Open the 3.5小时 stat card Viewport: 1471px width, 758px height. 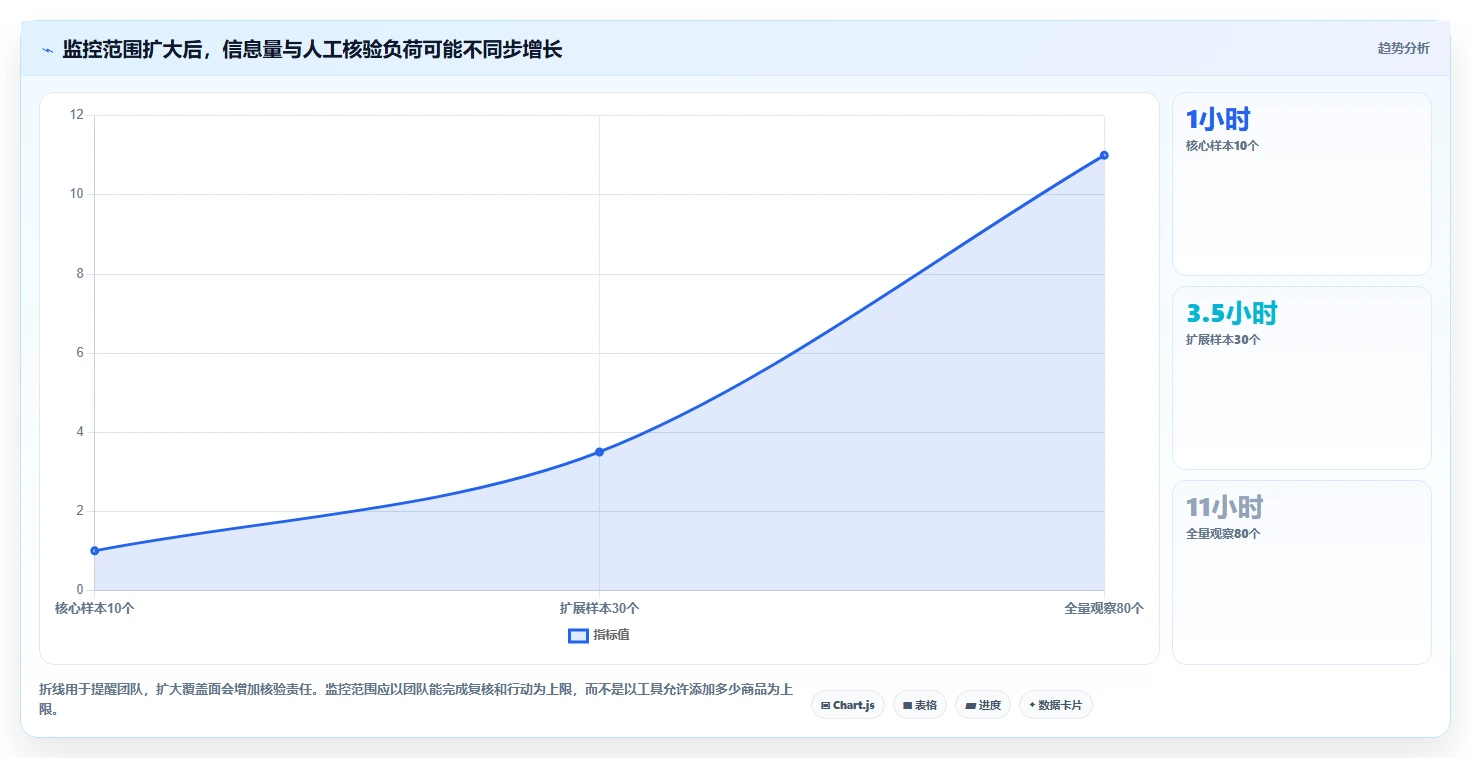(x=1301, y=378)
